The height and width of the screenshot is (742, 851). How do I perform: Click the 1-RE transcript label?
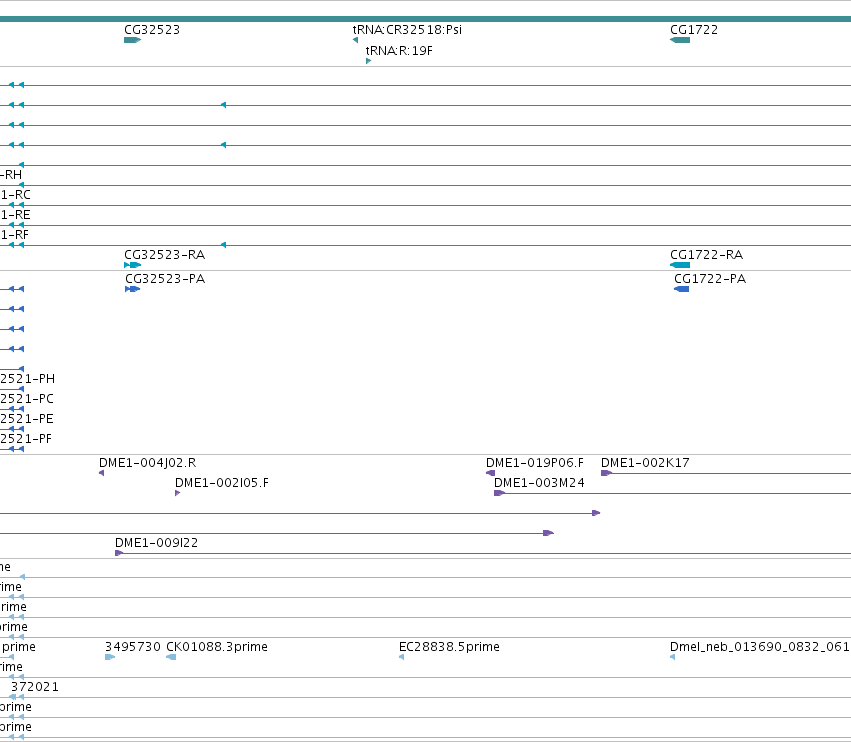15,215
